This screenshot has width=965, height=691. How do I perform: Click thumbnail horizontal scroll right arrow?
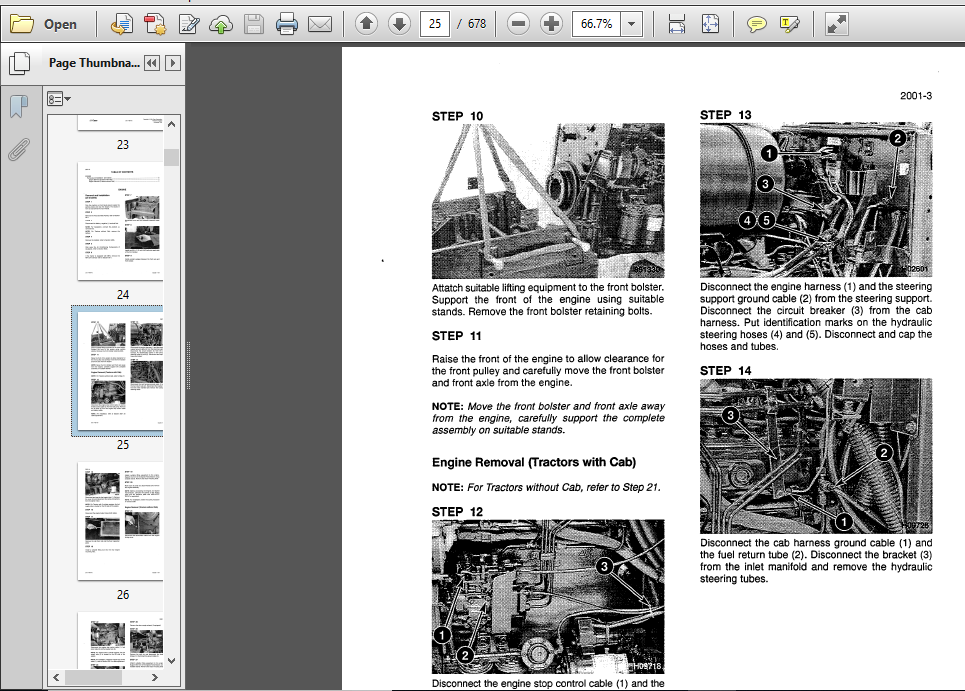tap(154, 677)
